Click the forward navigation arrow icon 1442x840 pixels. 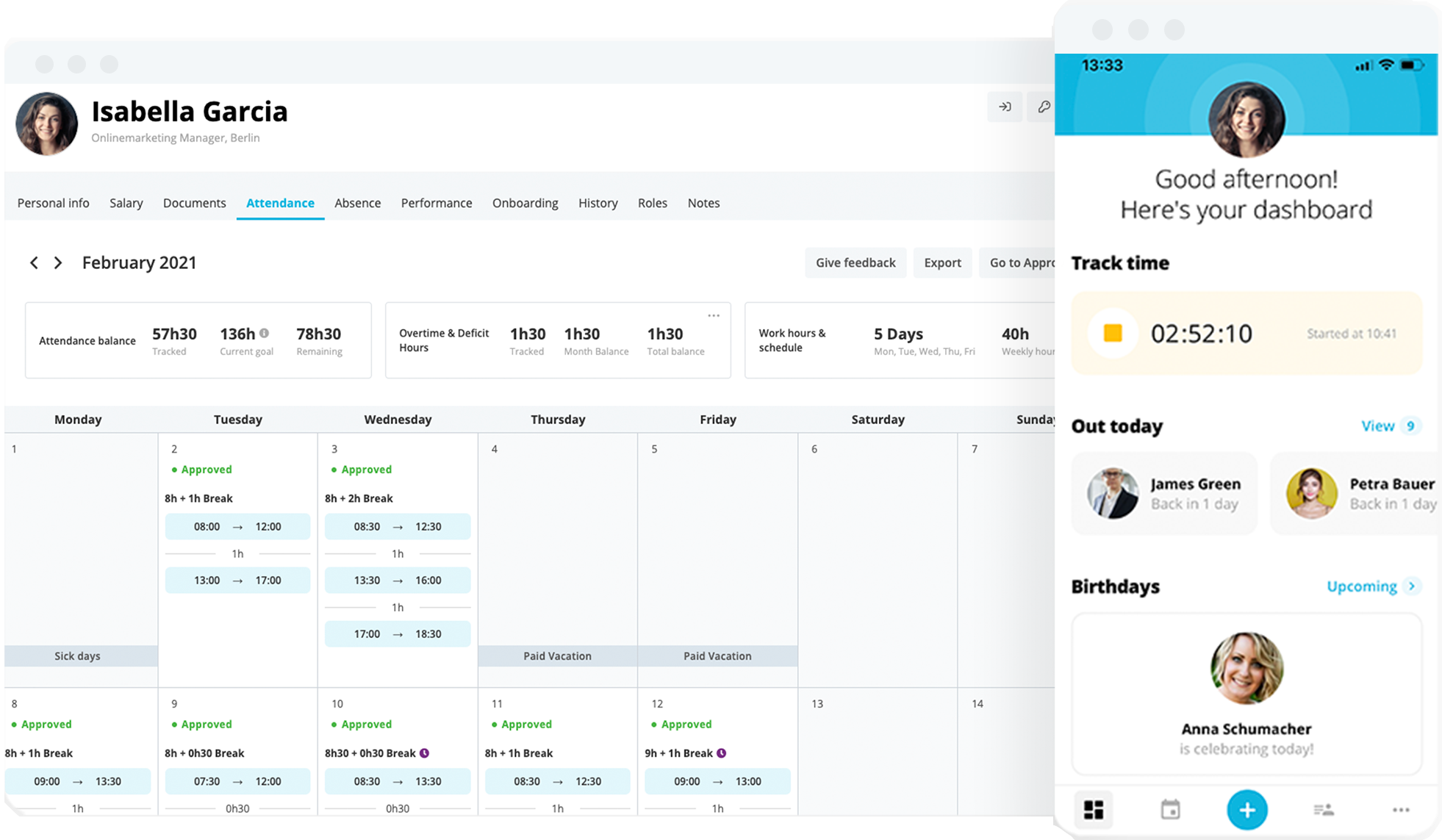coord(58,262)
